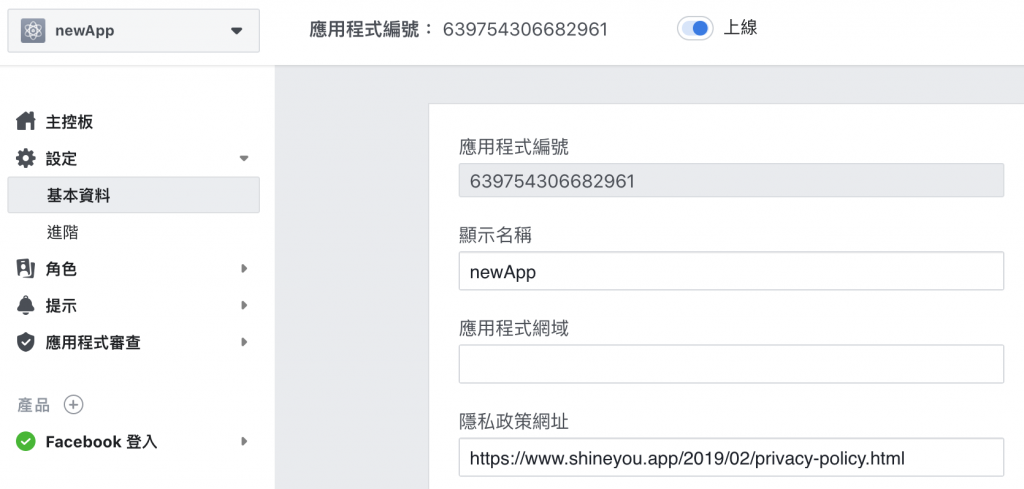
Task: Expand the 應用程式審查 submenu arrow
Action: pos(243,342)
